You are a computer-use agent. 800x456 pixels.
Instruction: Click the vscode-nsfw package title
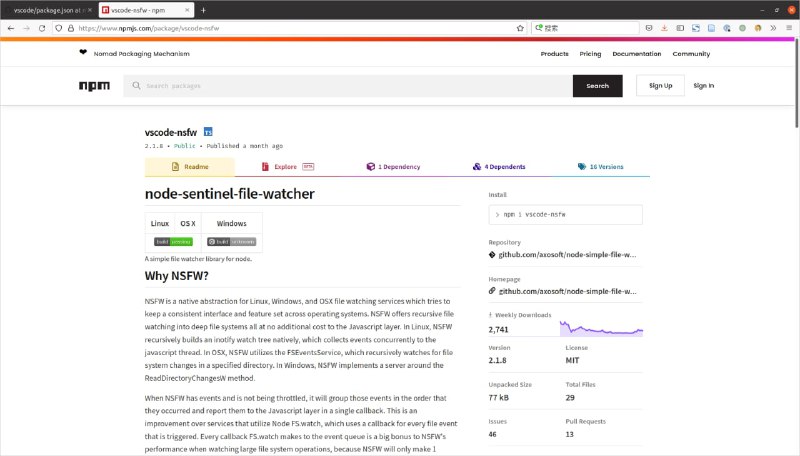pyautogui.click(x=171, y=132)
